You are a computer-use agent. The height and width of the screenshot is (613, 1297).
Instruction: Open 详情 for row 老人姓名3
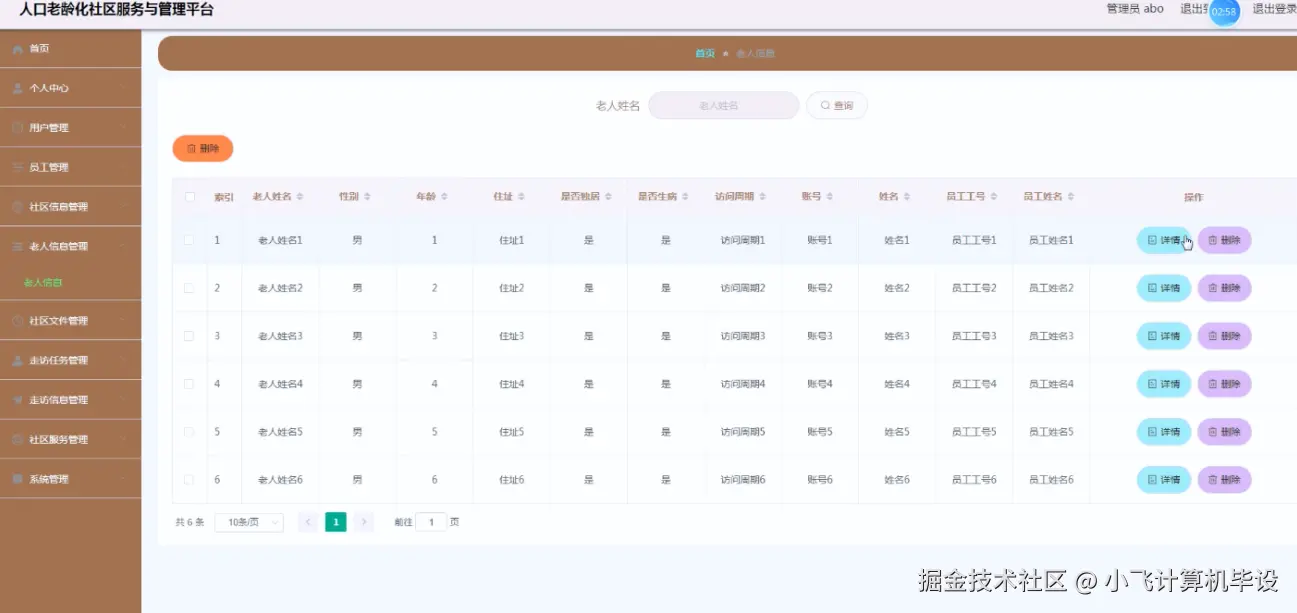coord(1164,336)
